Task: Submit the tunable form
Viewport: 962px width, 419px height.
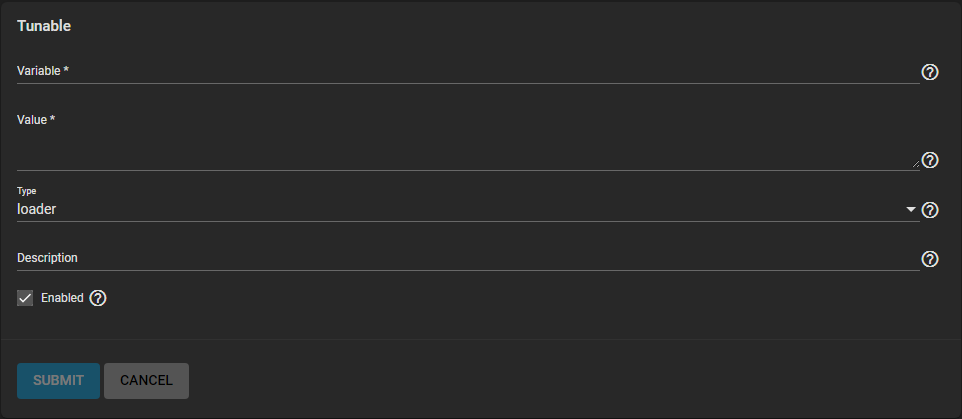Action: tap(58, 381)
